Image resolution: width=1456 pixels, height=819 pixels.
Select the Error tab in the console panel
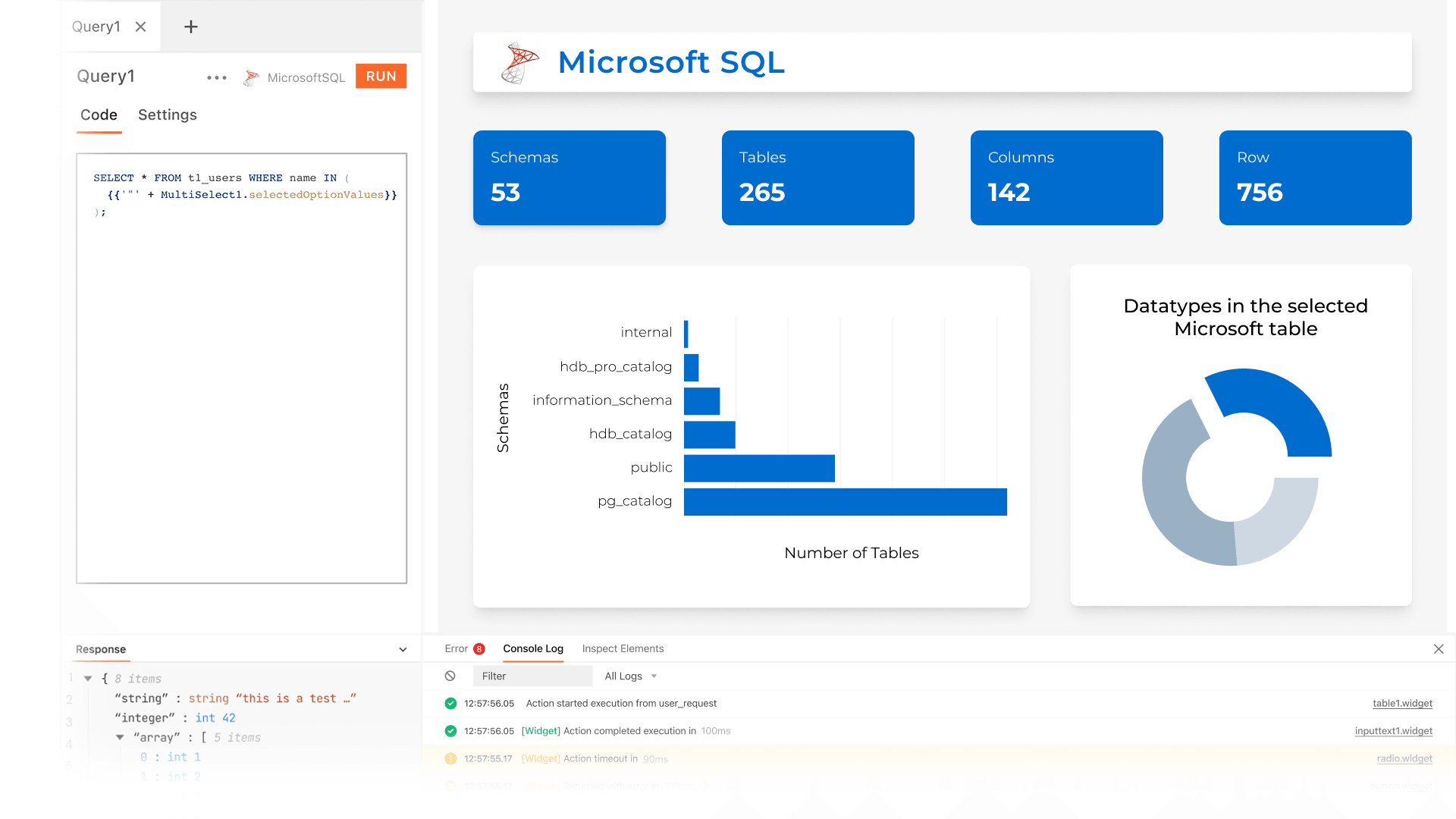tap(455, 648)
